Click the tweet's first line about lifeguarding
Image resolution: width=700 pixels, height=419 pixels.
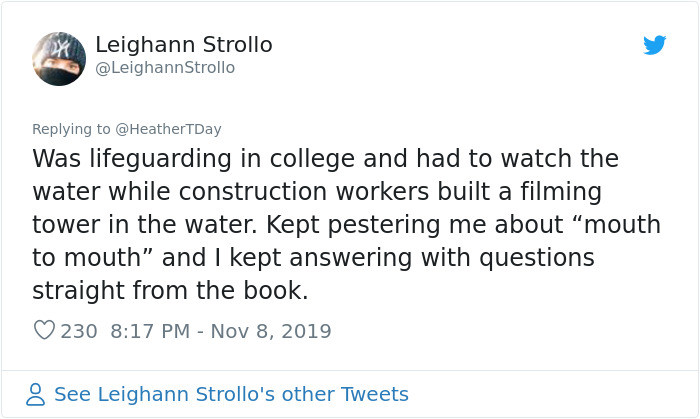[325, 159]
